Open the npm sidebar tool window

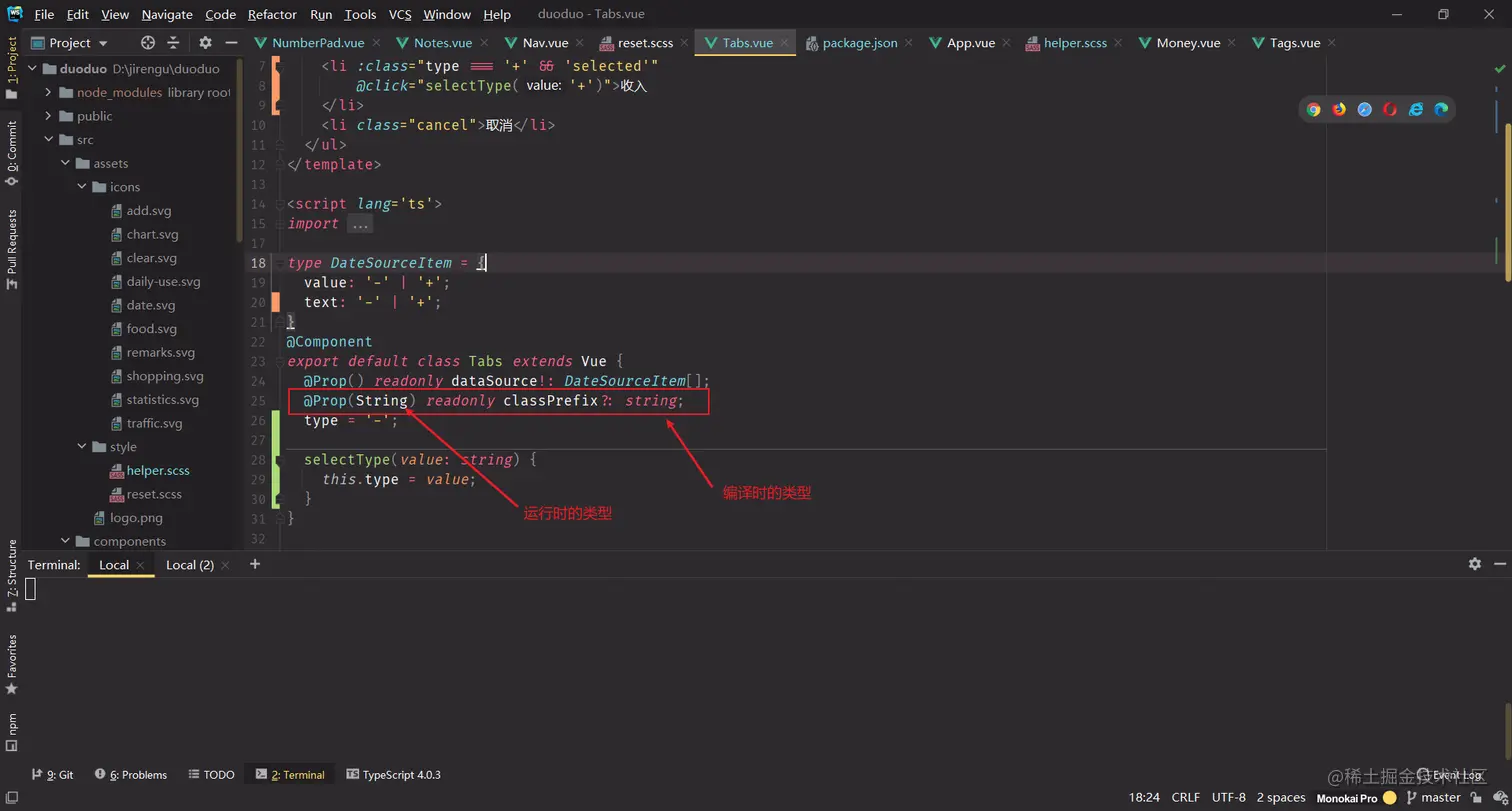12,732
